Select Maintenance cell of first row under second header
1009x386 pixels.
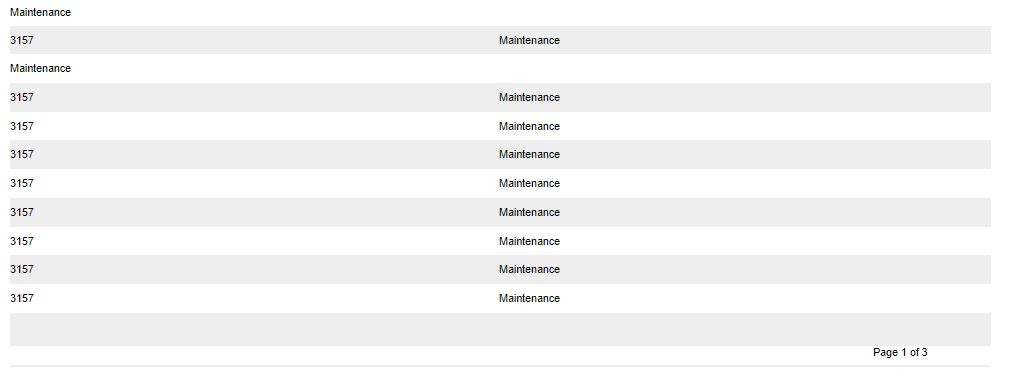(x=529, y=97)
